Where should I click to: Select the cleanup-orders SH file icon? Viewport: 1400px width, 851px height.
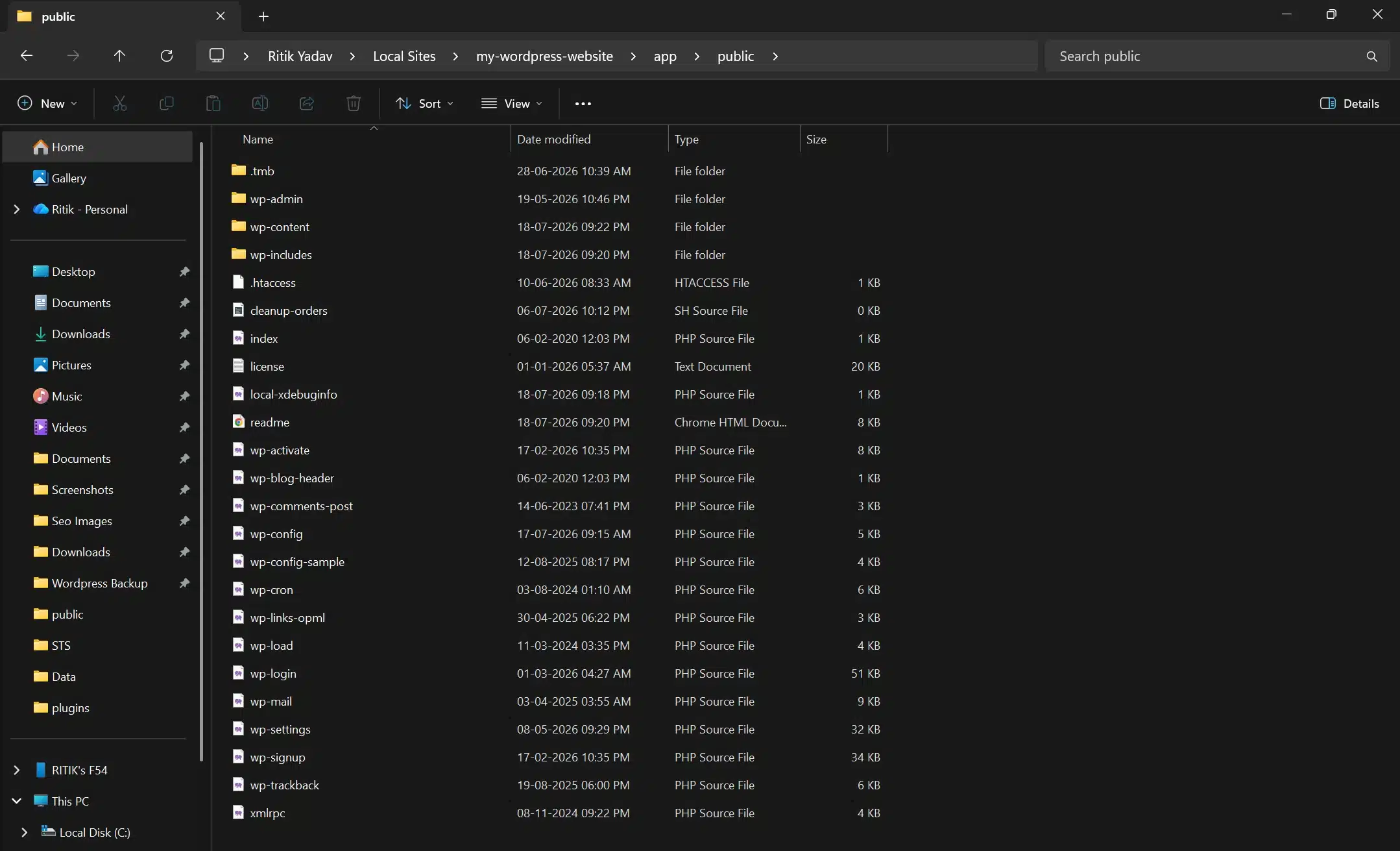pos(239,310)
